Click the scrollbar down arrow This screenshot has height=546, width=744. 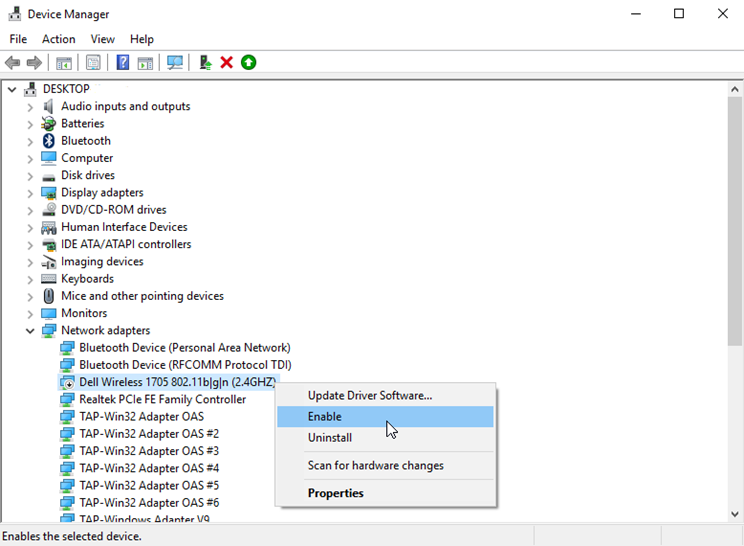click(735, 514)
